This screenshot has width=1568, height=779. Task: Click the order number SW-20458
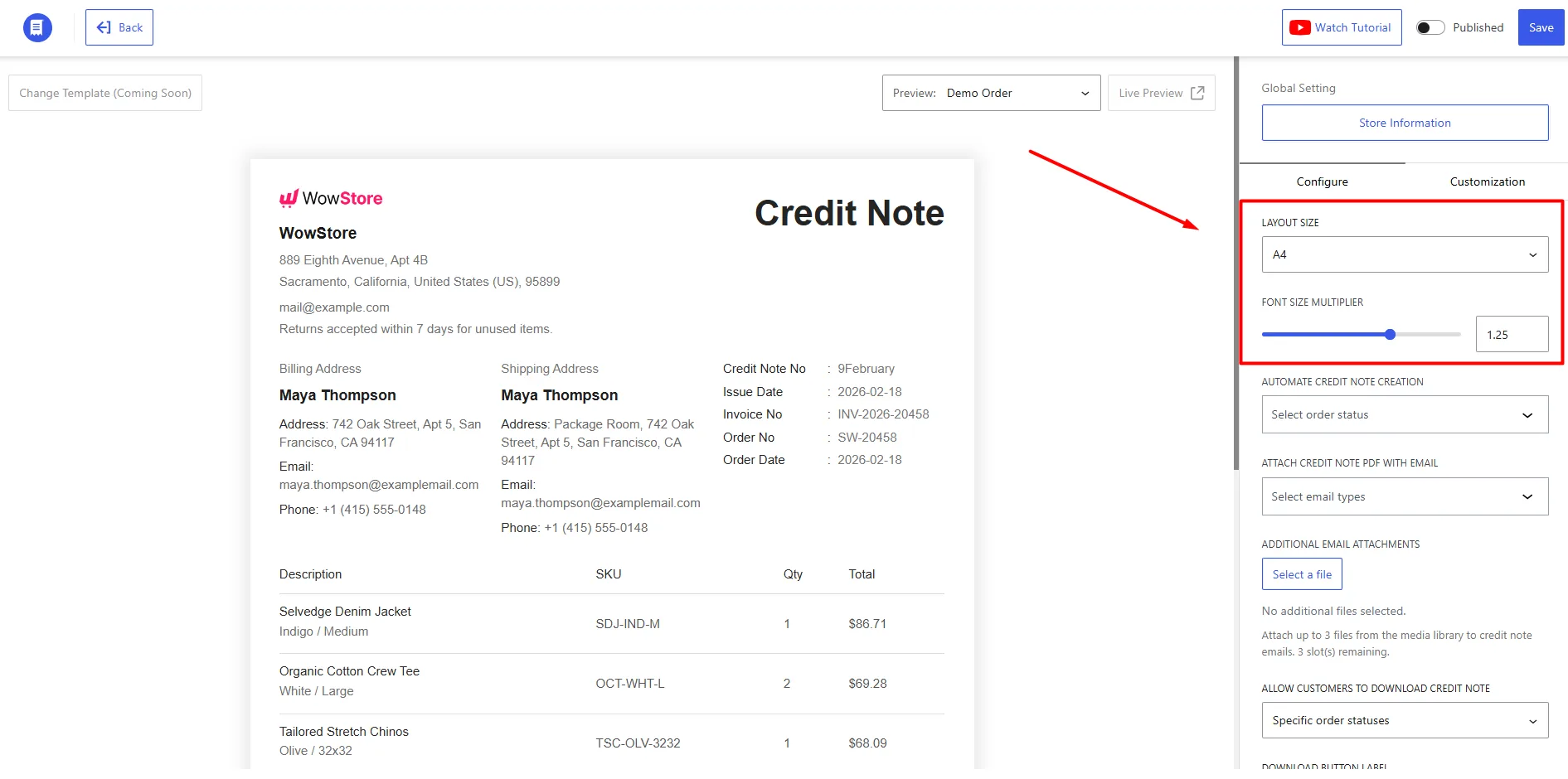[x=867, y=438]
